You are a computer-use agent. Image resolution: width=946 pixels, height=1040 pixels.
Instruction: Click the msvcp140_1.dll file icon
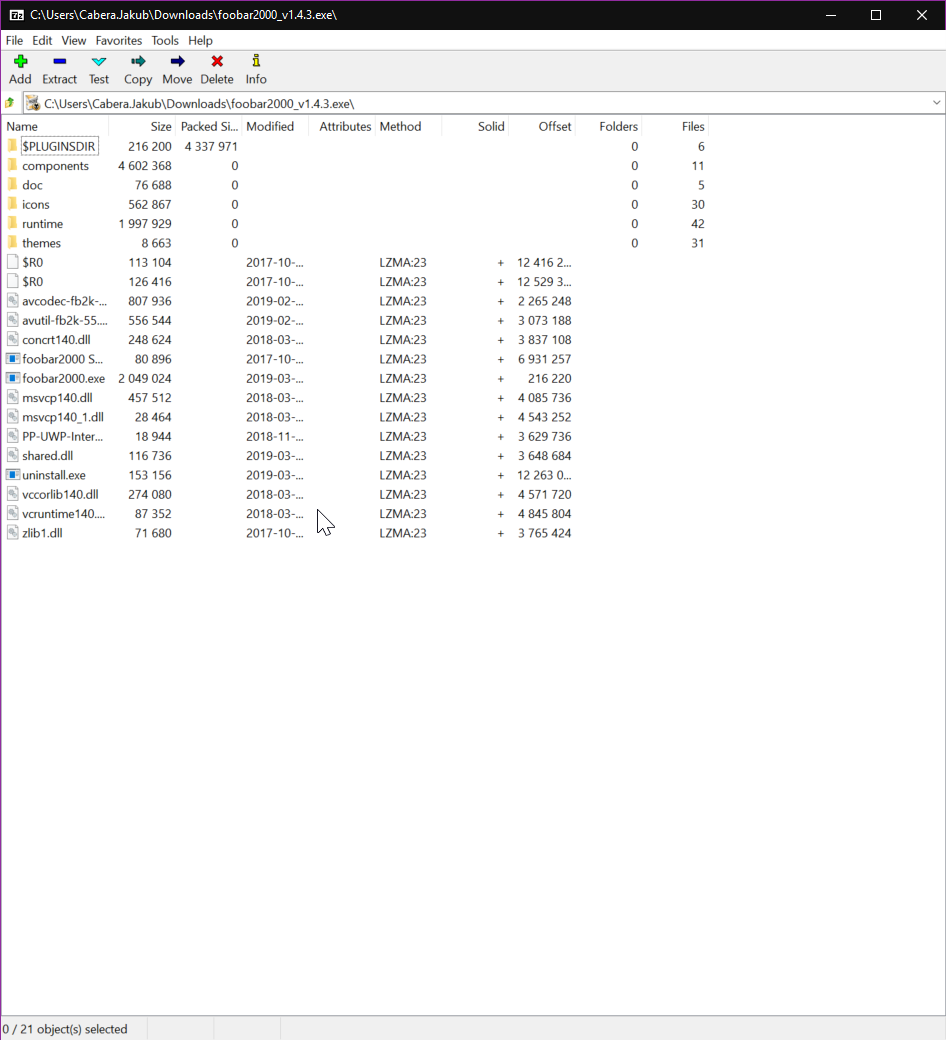(13, 417)
